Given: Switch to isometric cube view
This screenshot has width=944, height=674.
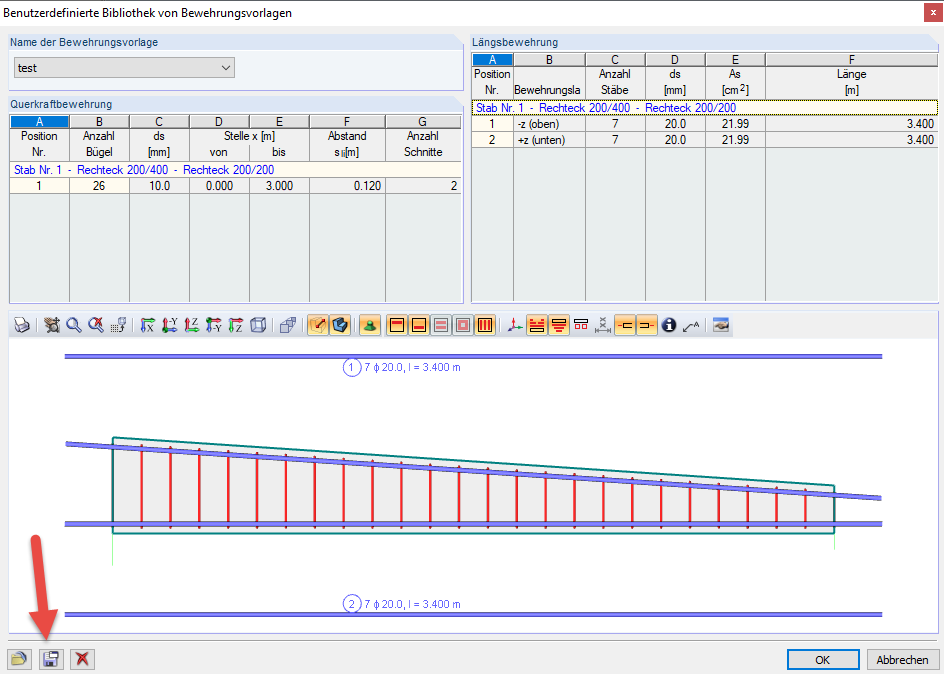Looking at the screenshot, I should pyautogui.click(x=258, y=326).
